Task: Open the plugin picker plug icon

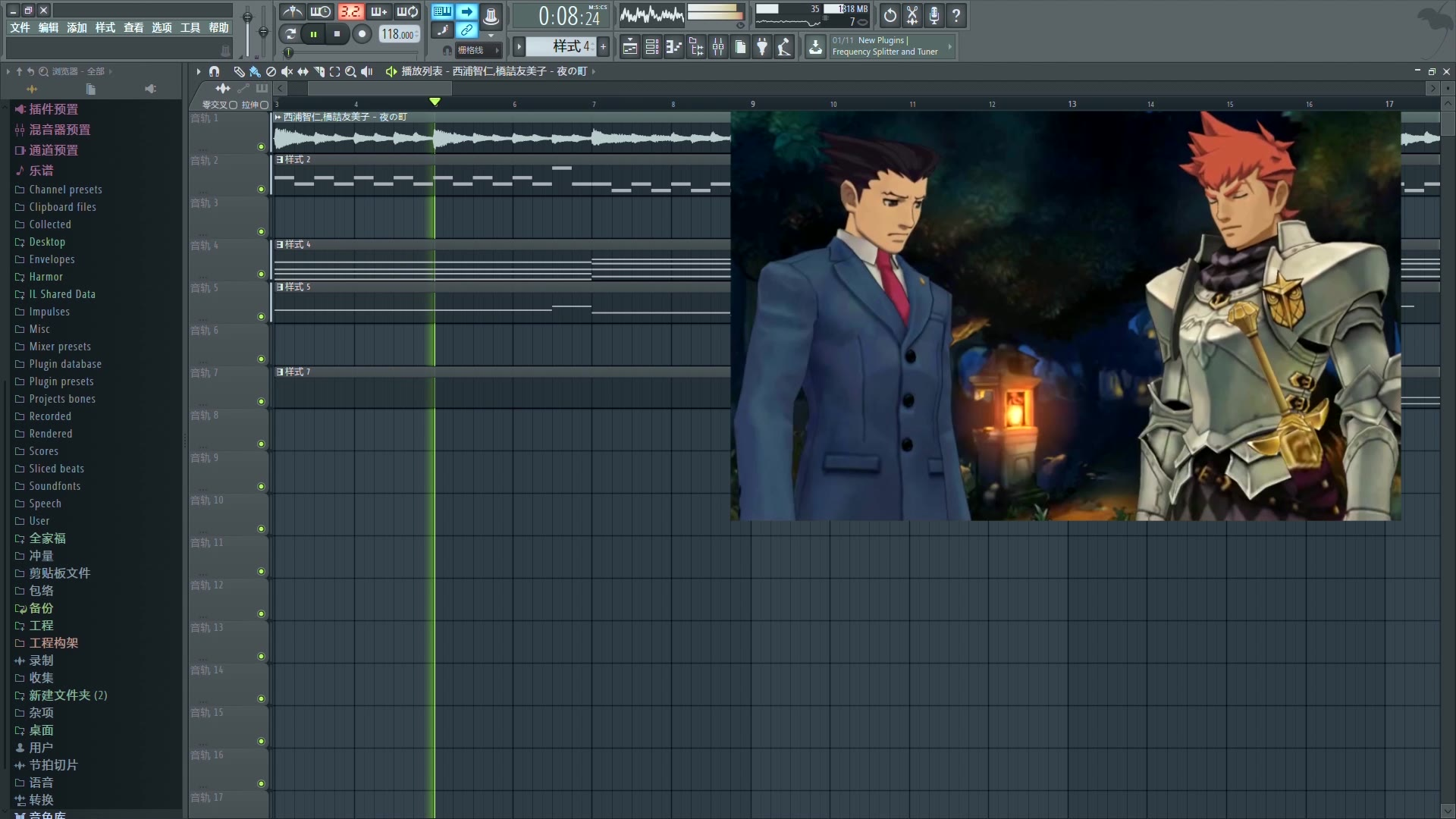Action: click(762, 47)
